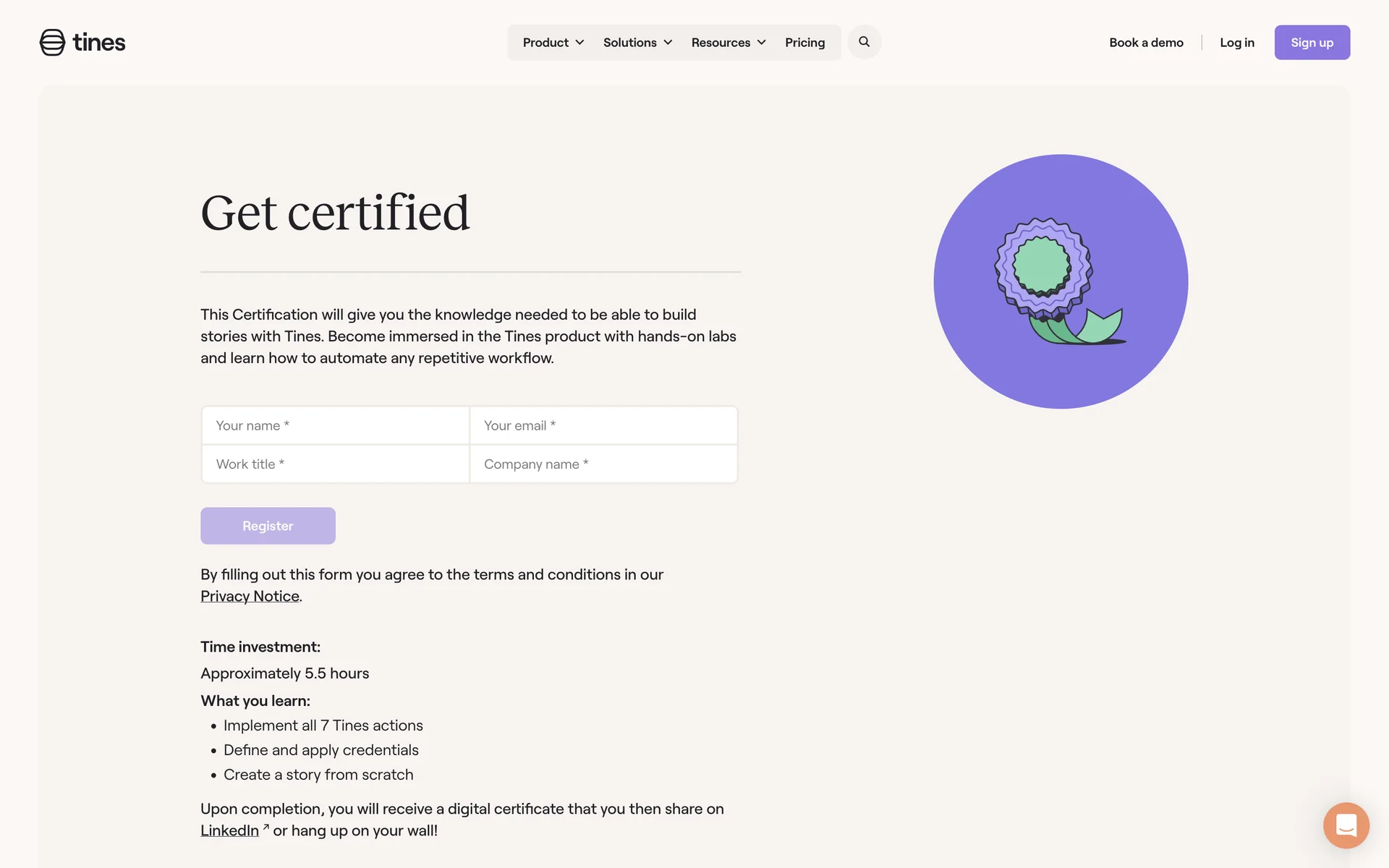Expand the Resources dropdown menu
1389x868 pixels.
(728, 43)
